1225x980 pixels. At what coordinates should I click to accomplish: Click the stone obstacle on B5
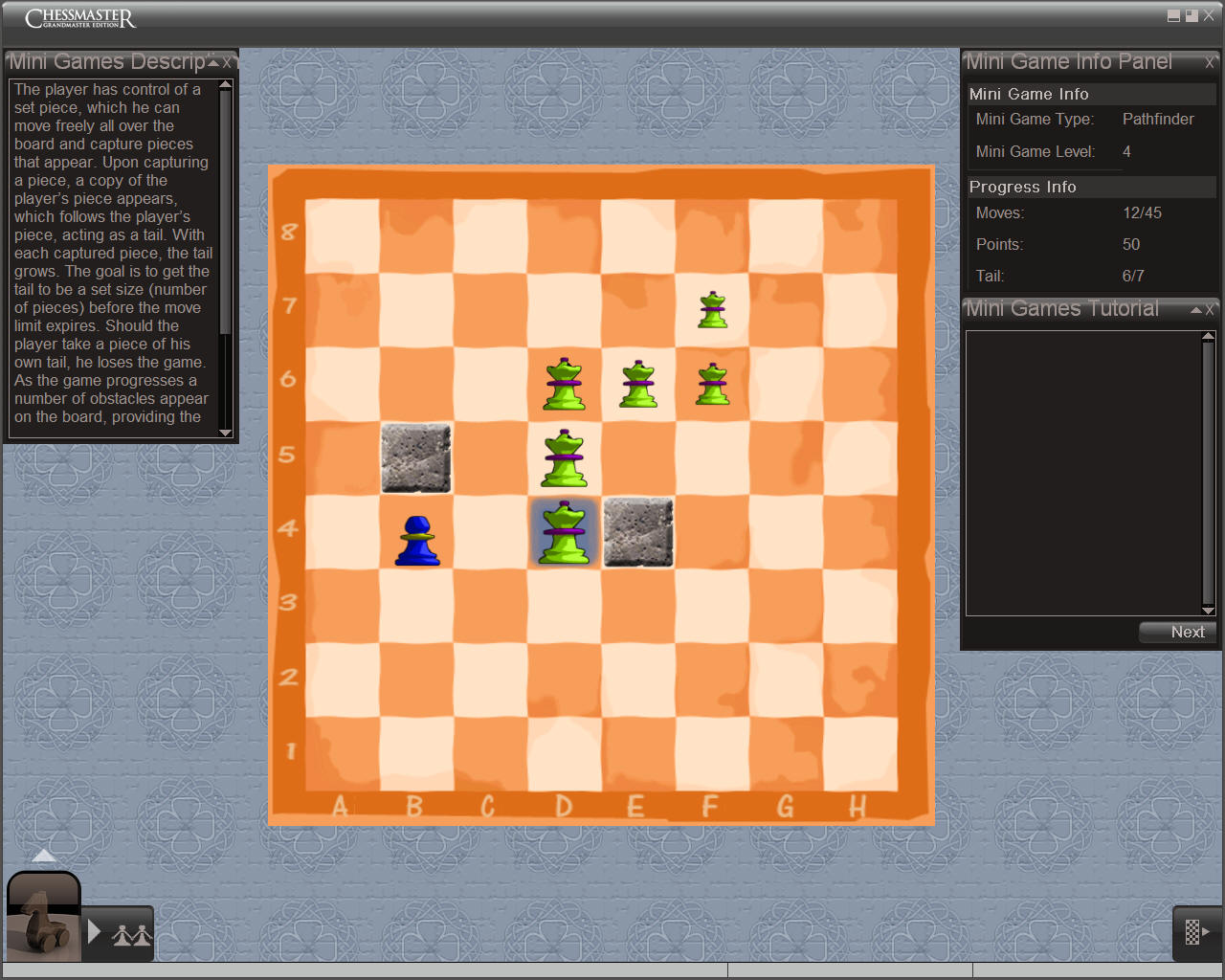416,458
